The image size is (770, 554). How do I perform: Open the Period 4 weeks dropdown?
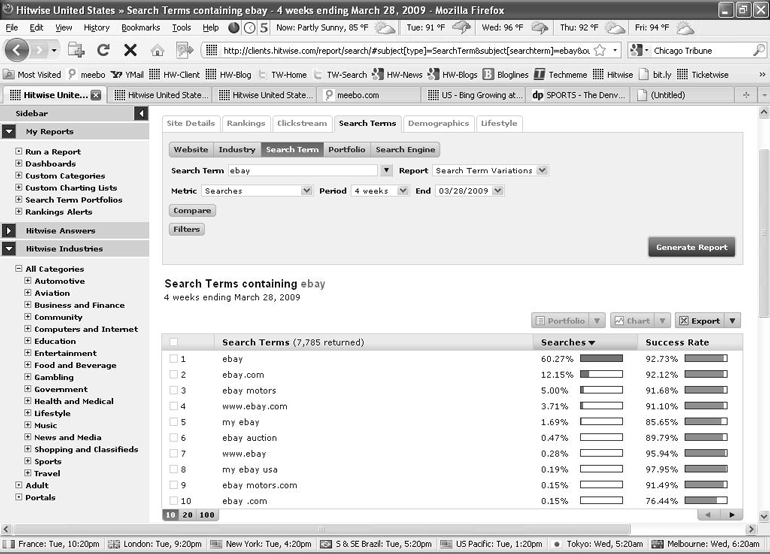coord(380,191)
